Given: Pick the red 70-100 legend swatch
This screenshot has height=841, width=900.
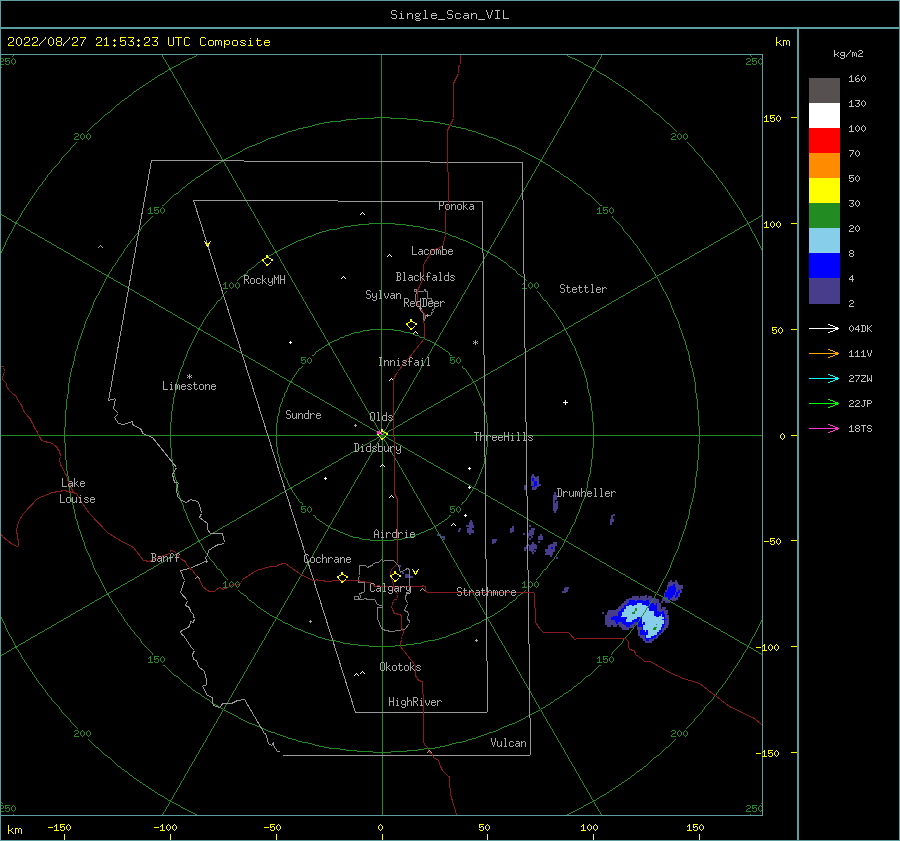Looking at the screenshot, I should [x=824, y=141].
